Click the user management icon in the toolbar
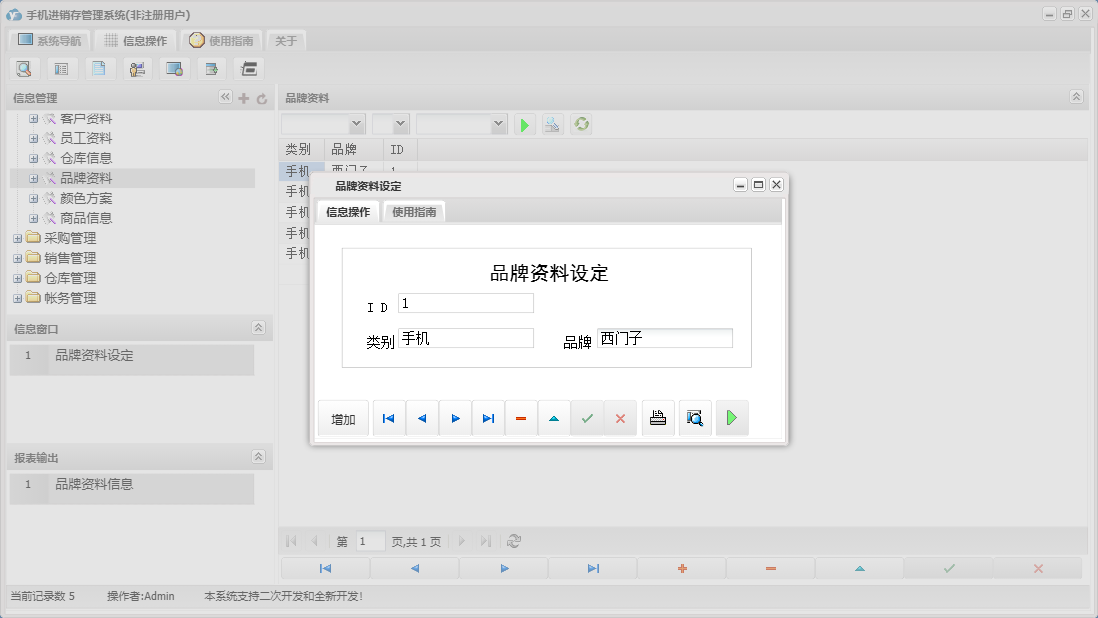Viewport: 1098px width, 618px height. [x=137, y=68]
